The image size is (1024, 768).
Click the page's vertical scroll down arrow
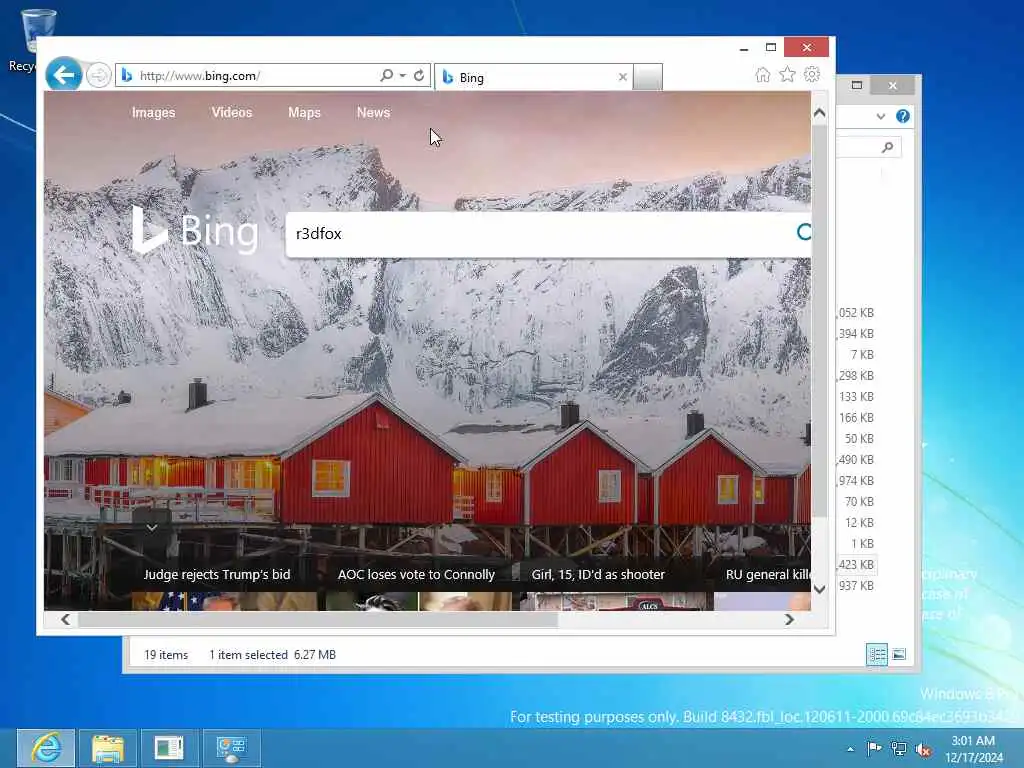(x=820, y=589)
